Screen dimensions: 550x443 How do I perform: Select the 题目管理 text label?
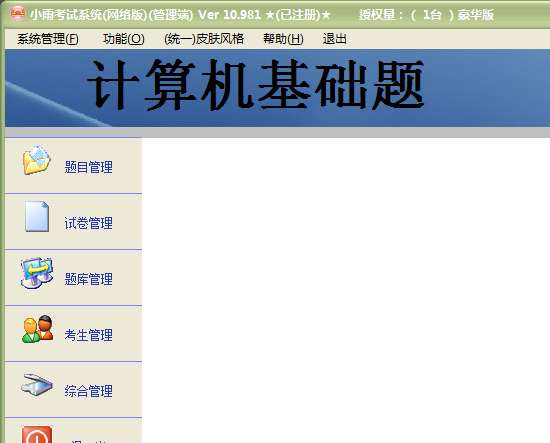[89, 167]
